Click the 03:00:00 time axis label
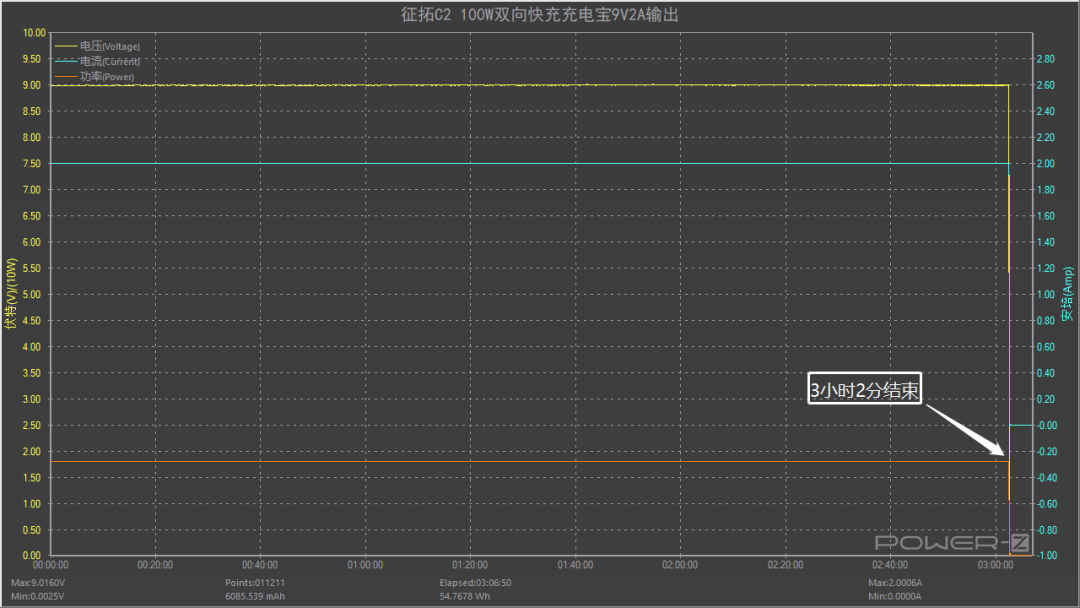Screen dimensions: 1080x608 995,565
